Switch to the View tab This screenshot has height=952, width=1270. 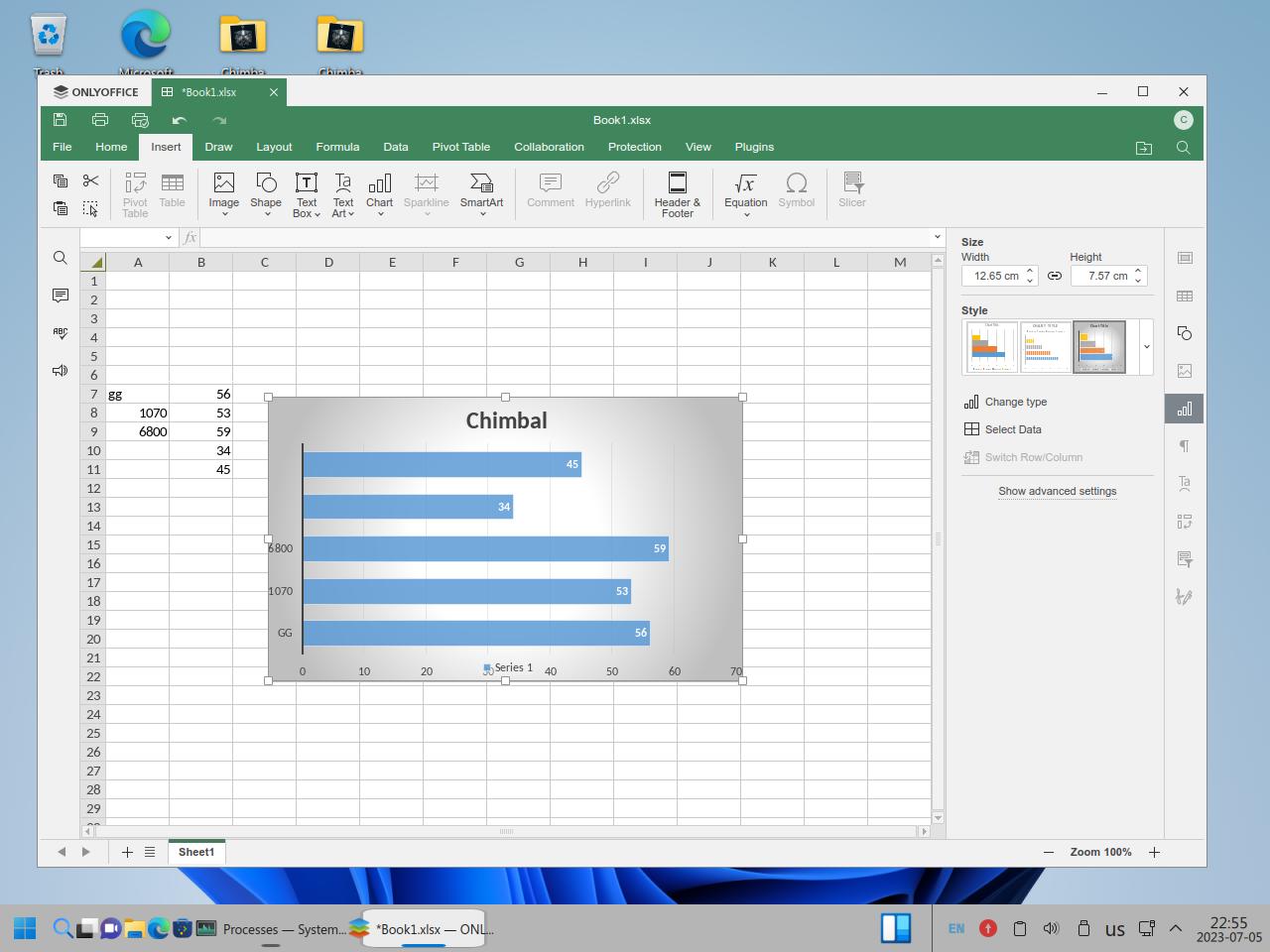pos(698,147)
